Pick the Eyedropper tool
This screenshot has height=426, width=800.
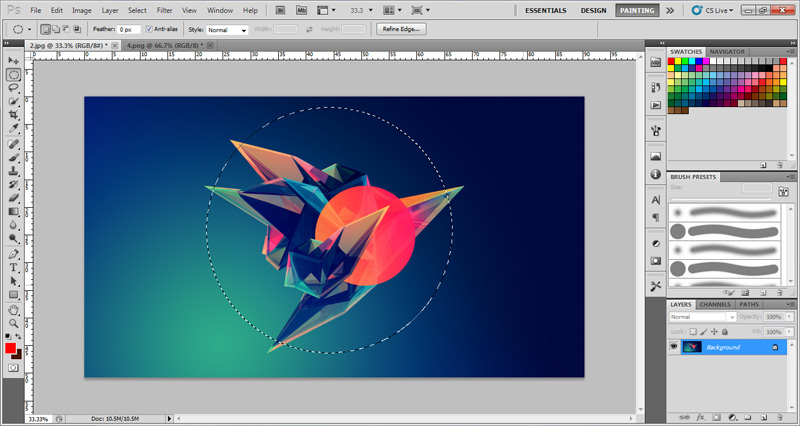13,129
